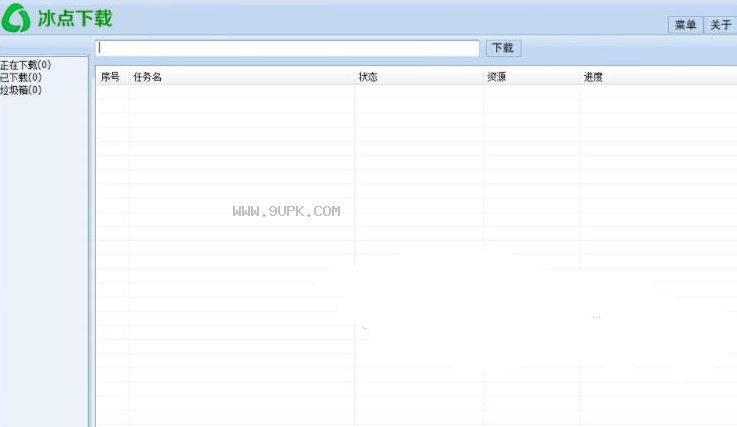Click the green 冰点下载 logo icon
Screen dimensions: 737x427
coord(16,18)
